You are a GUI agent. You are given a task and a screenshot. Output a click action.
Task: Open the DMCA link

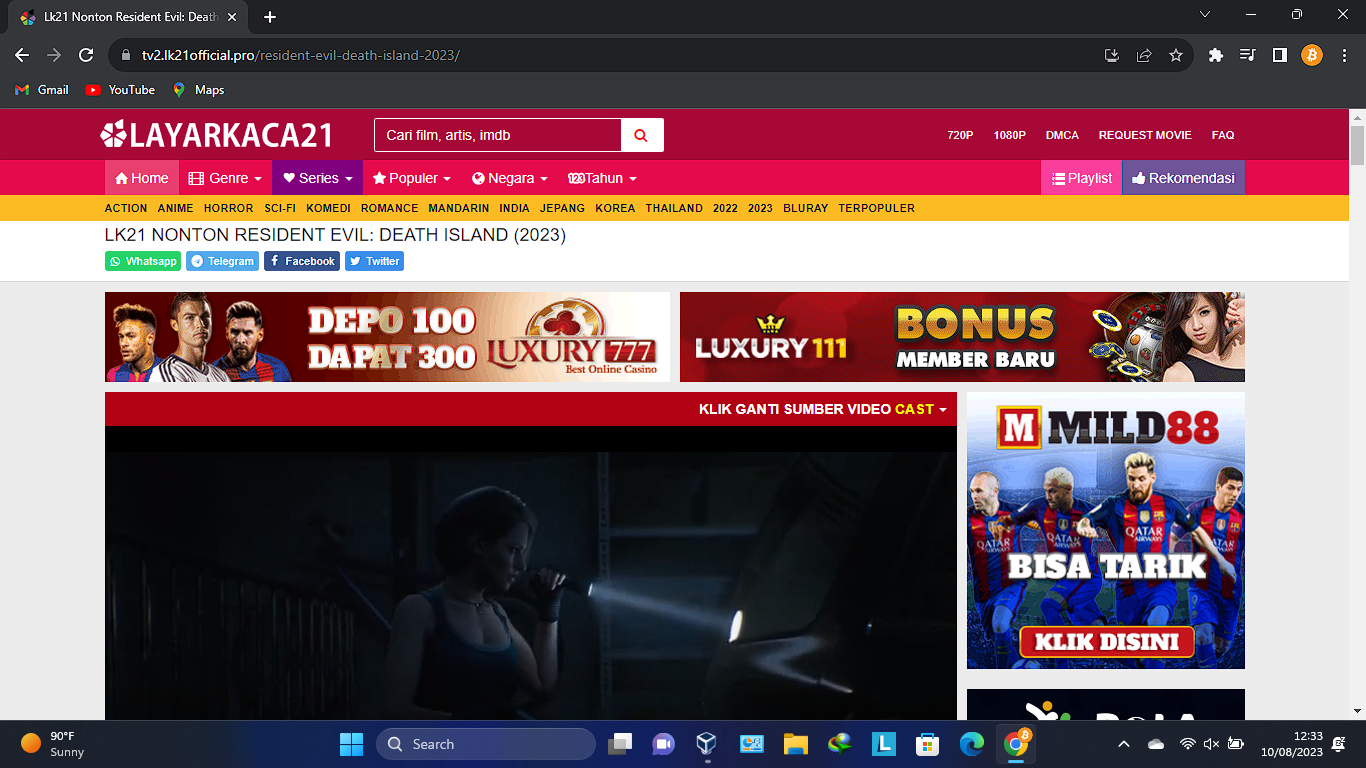point(1062,135)
